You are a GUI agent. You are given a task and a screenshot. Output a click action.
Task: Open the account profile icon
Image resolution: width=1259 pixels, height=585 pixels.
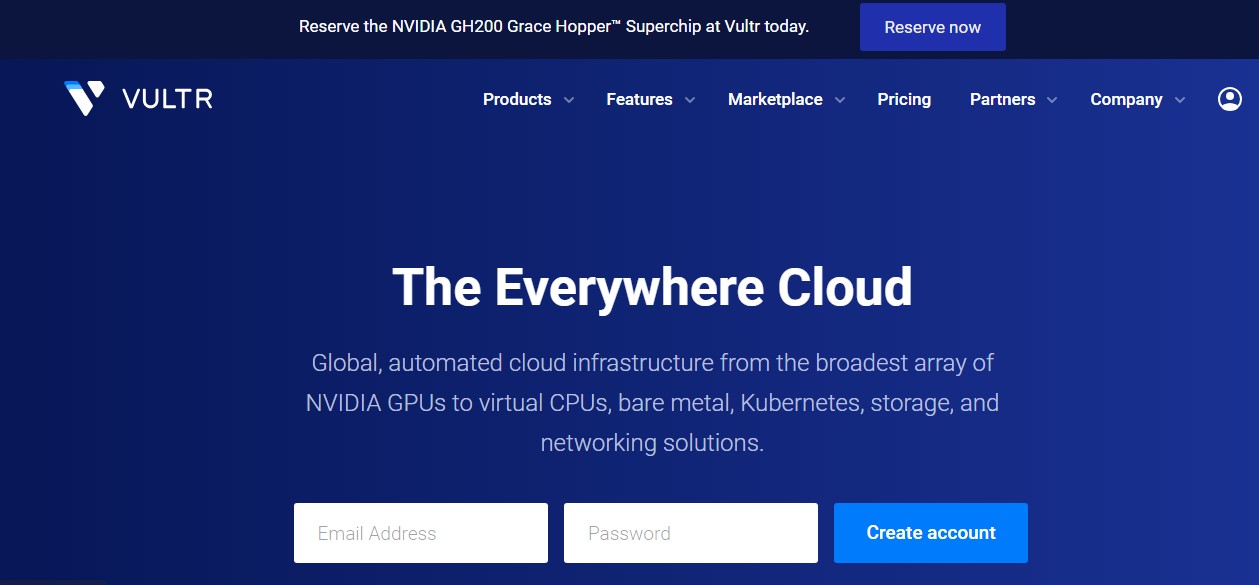(x=1229, y=98)
